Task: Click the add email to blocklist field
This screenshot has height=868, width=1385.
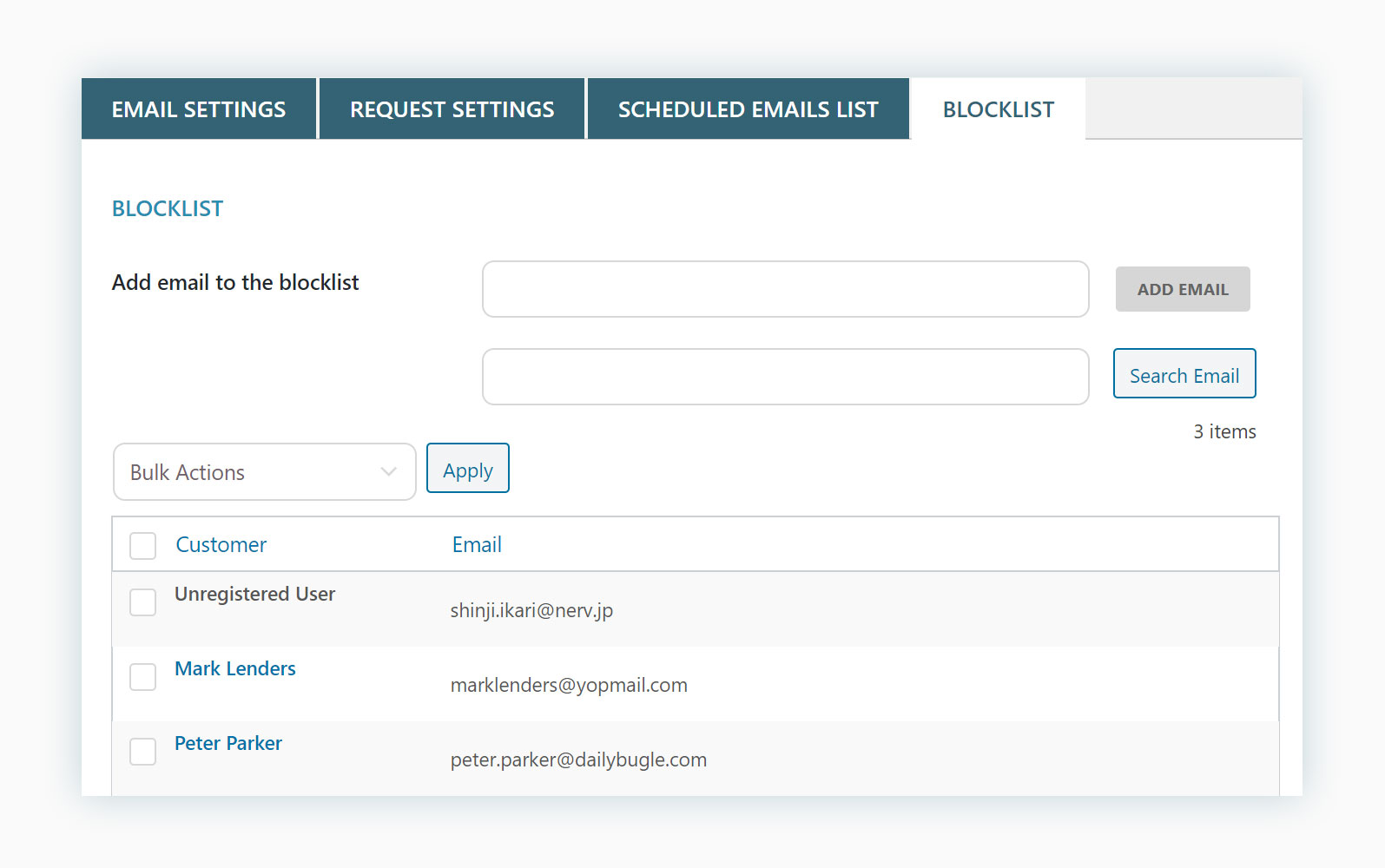Action: pyautogui.click(x=785, y=289)
